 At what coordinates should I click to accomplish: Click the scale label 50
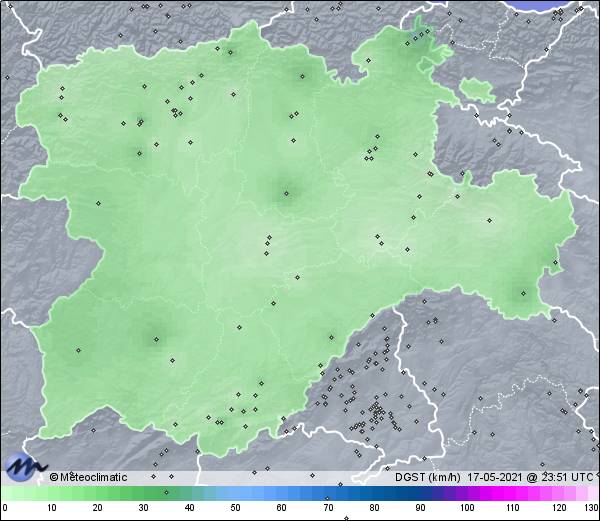(235, 508)
